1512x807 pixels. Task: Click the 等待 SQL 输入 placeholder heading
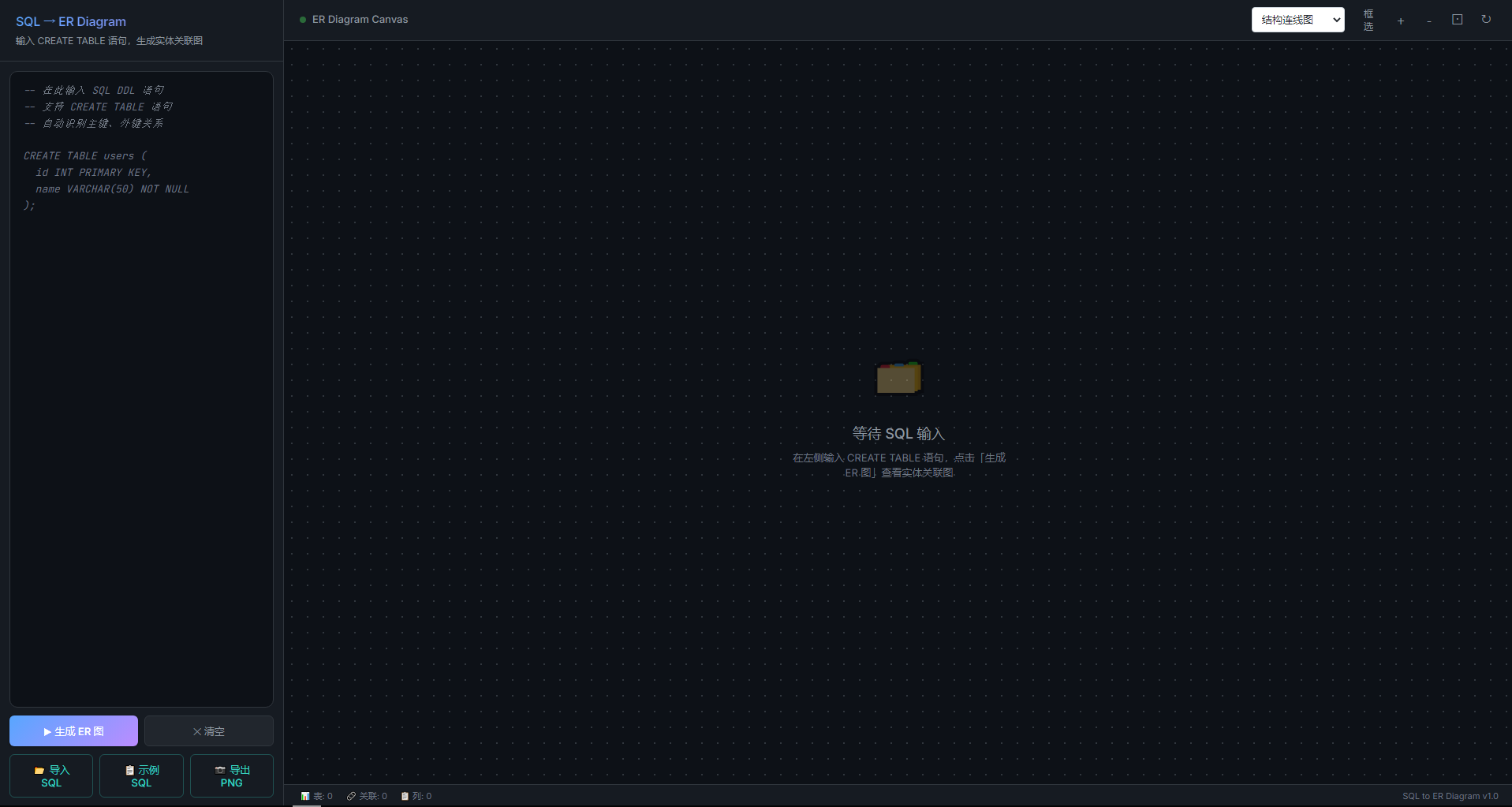pyautogui.click(x=898, y=433)
